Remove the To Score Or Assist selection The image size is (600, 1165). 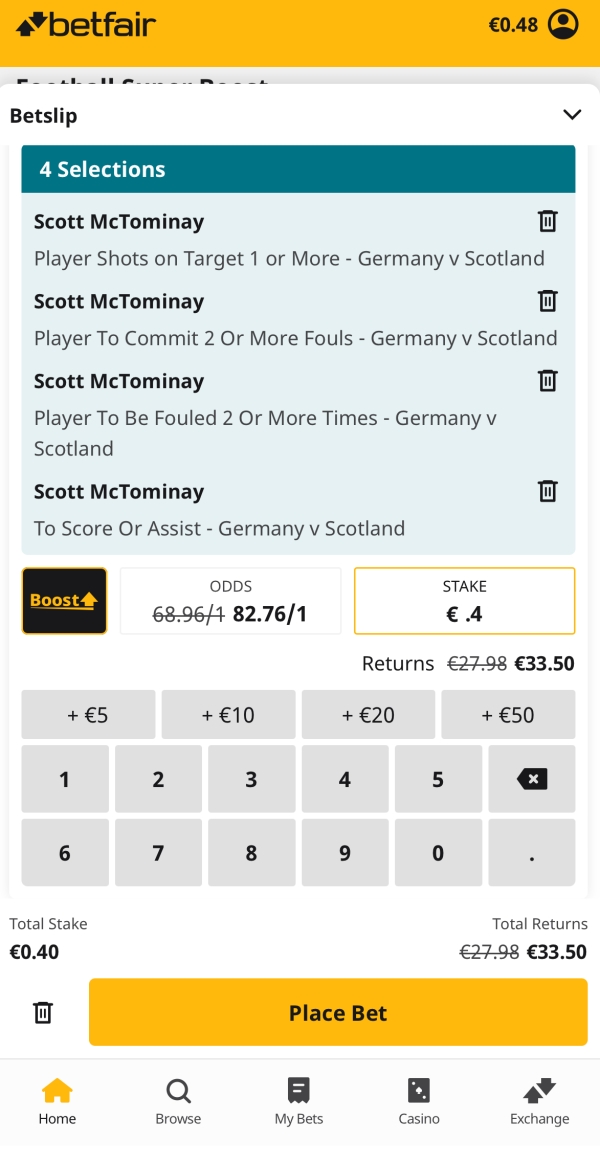[547, 491]
